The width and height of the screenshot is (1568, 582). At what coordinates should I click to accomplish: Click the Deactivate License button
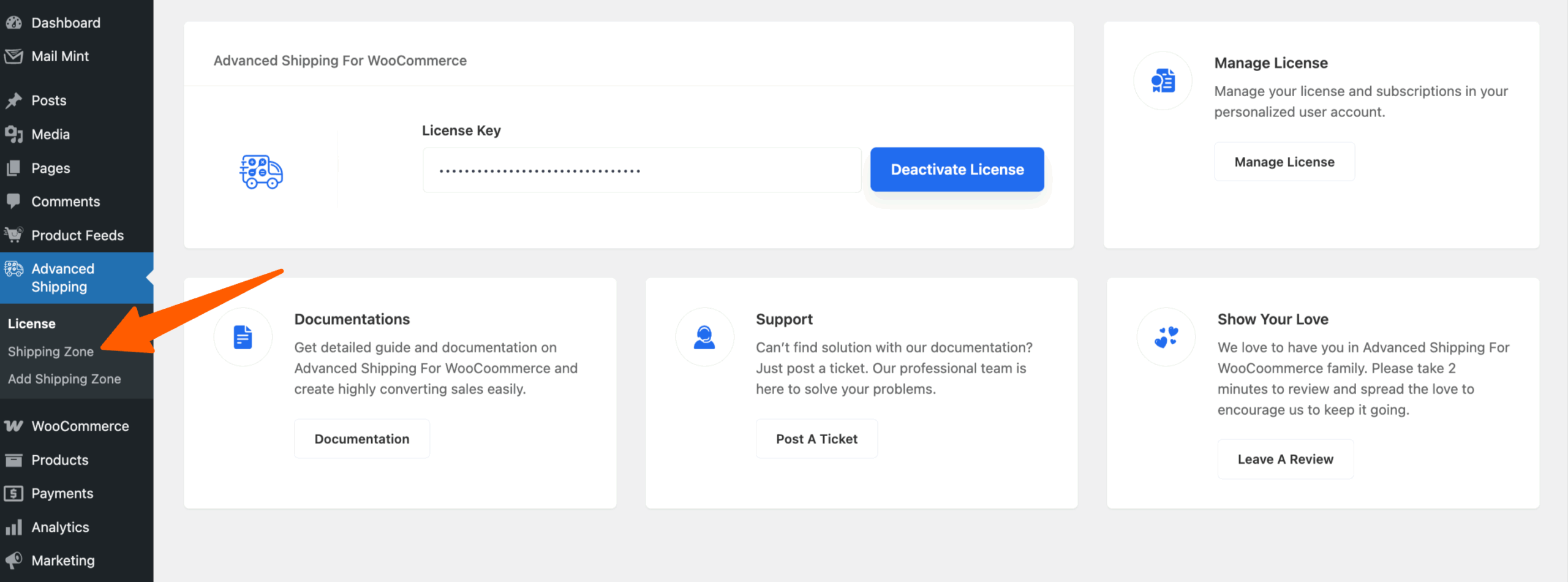(957, 170)
